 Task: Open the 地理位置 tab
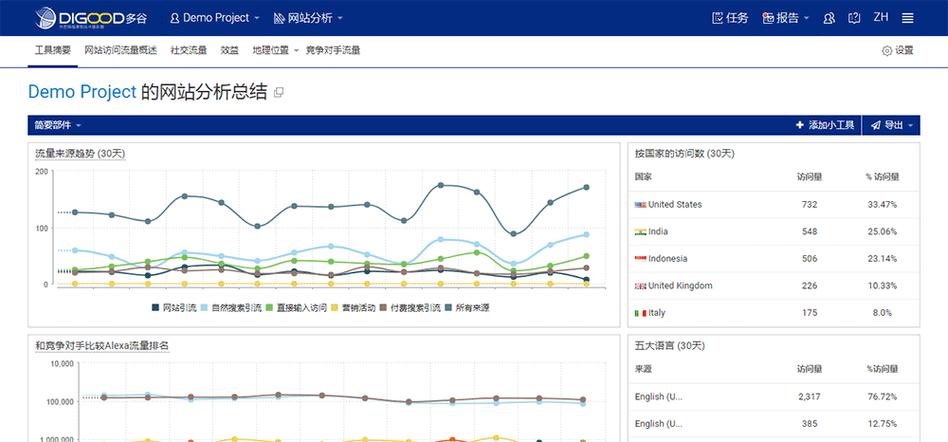point(270,51)
